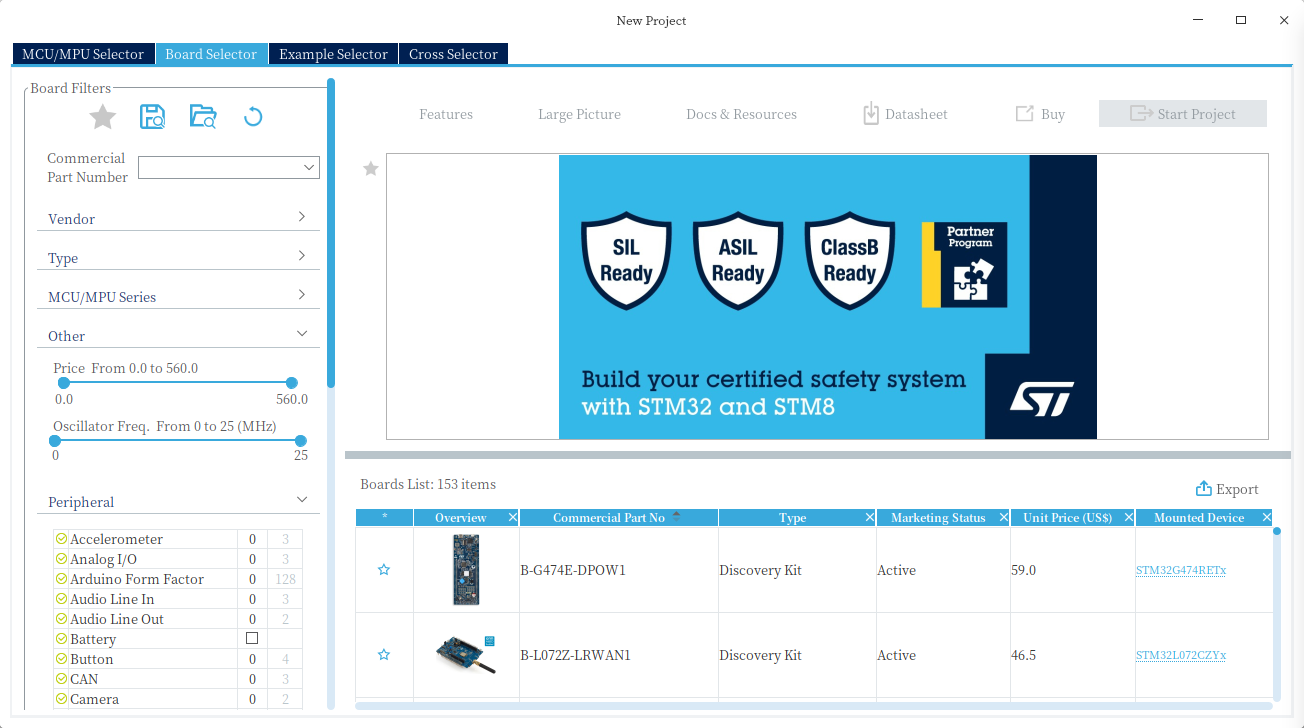Click the filter panel vertical scrollbar
1304x728 pixels.
(x=331, y=232)
